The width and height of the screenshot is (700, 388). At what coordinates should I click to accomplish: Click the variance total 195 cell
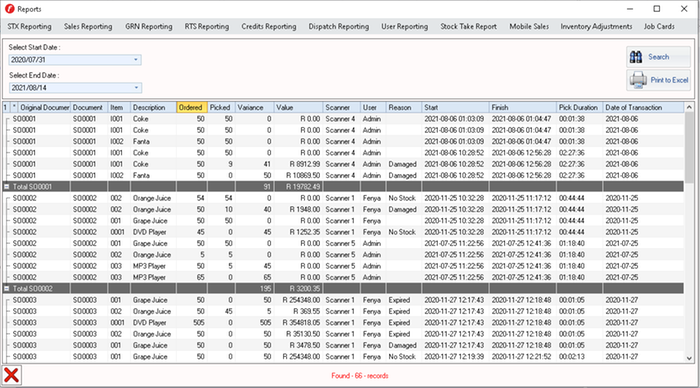coord(254,288)
